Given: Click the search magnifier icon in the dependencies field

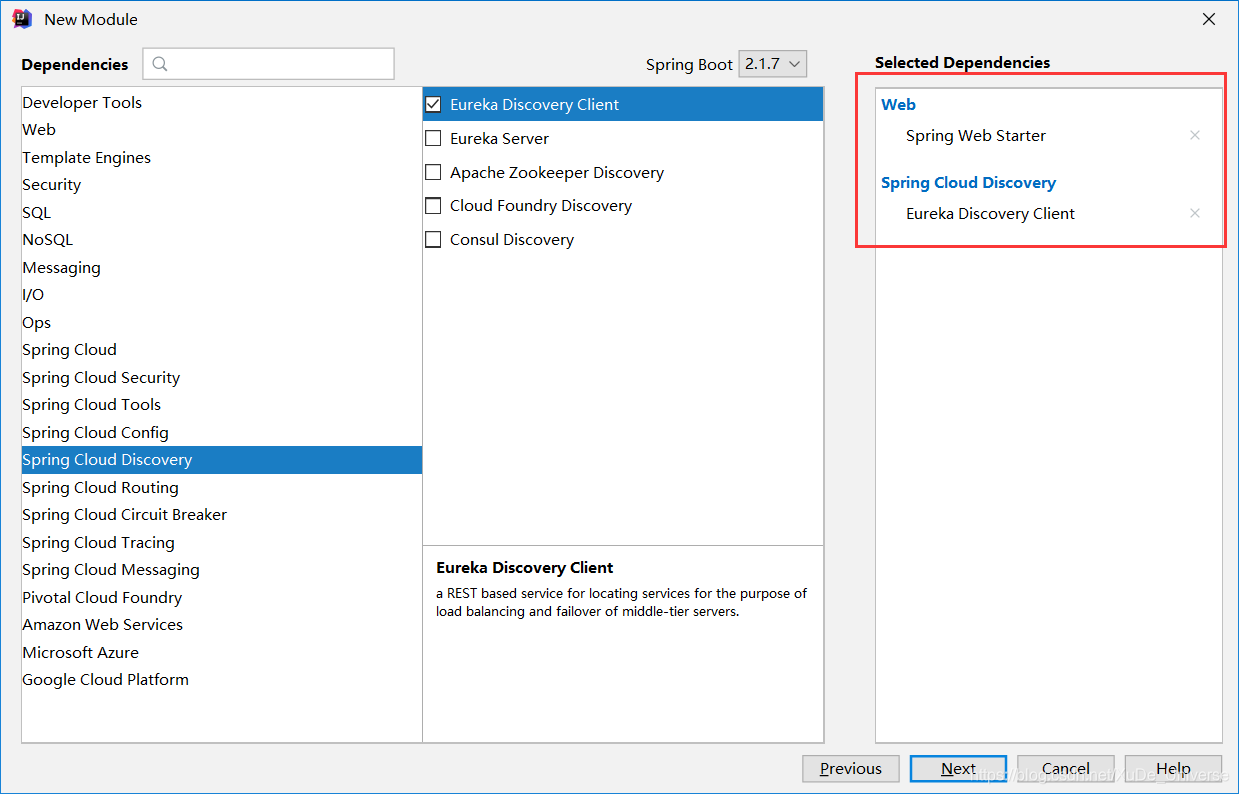Looking at the screenshot, I should (x=160, y=64).
